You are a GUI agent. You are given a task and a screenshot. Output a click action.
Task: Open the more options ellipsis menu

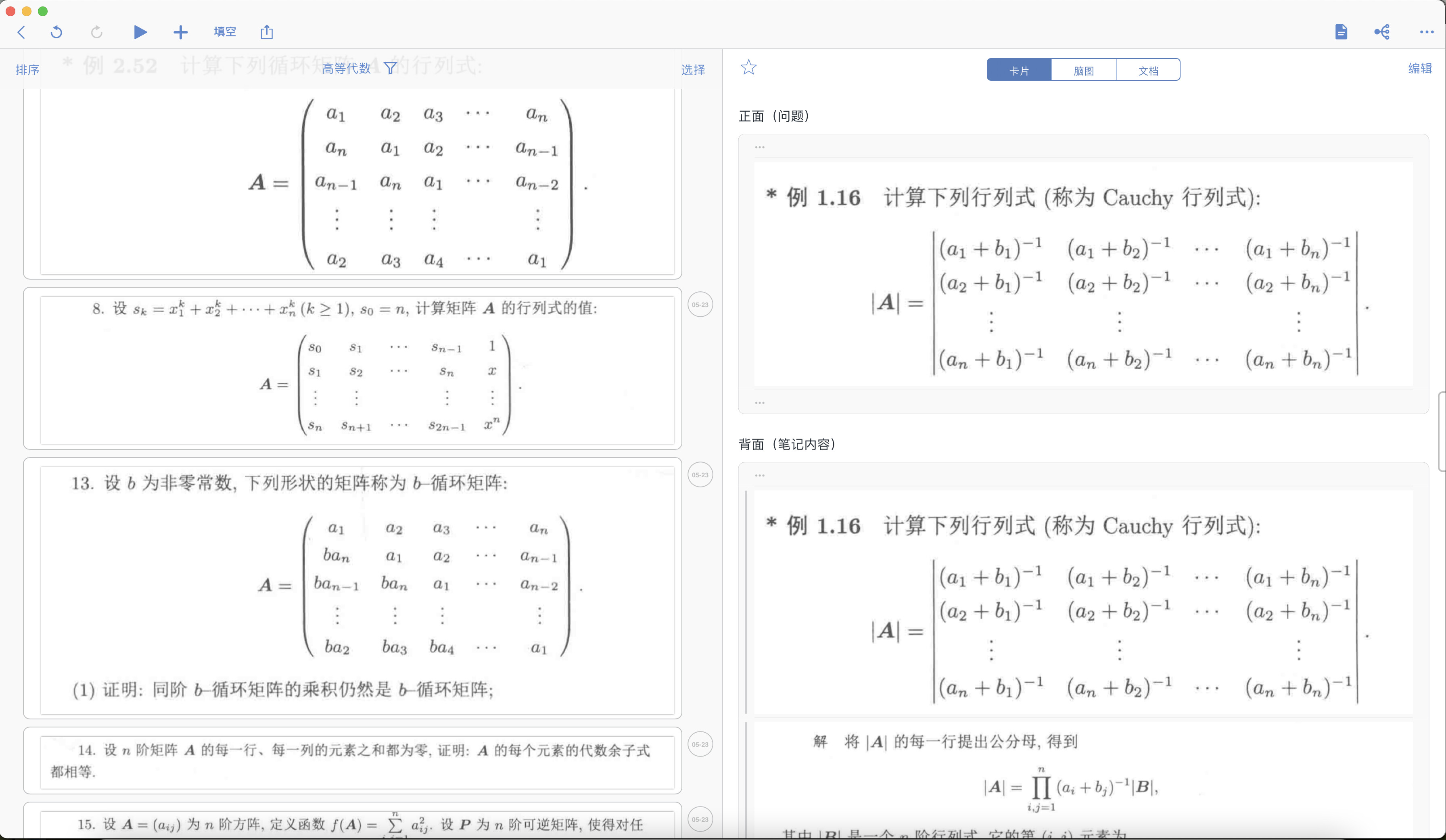click(x=1427, y=32)
